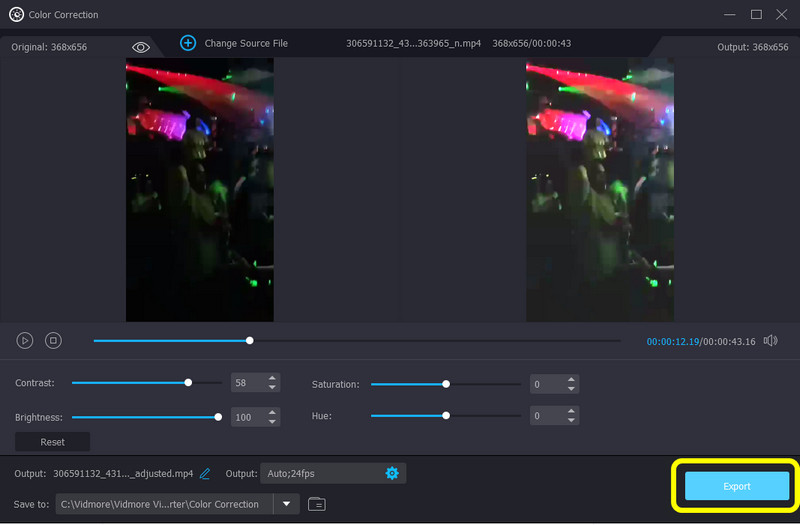Click the Output: 368x656 label

[x=753, y=47]
